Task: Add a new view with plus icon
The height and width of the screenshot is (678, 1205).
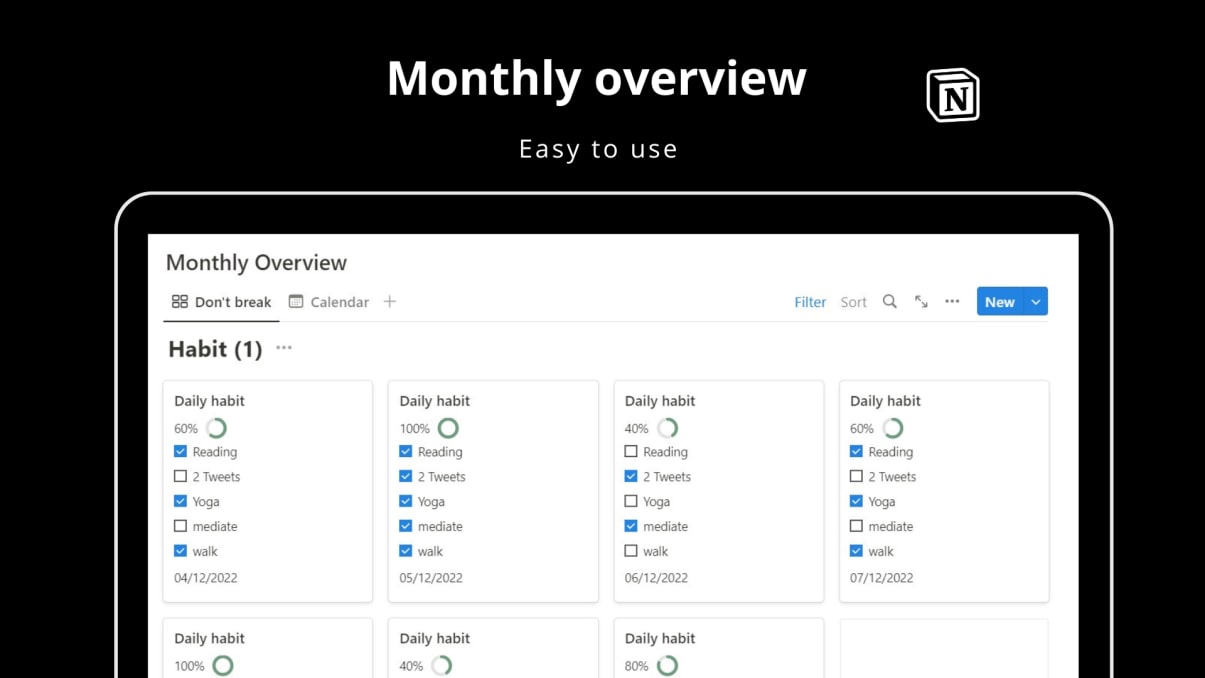Action: (390, 301)
